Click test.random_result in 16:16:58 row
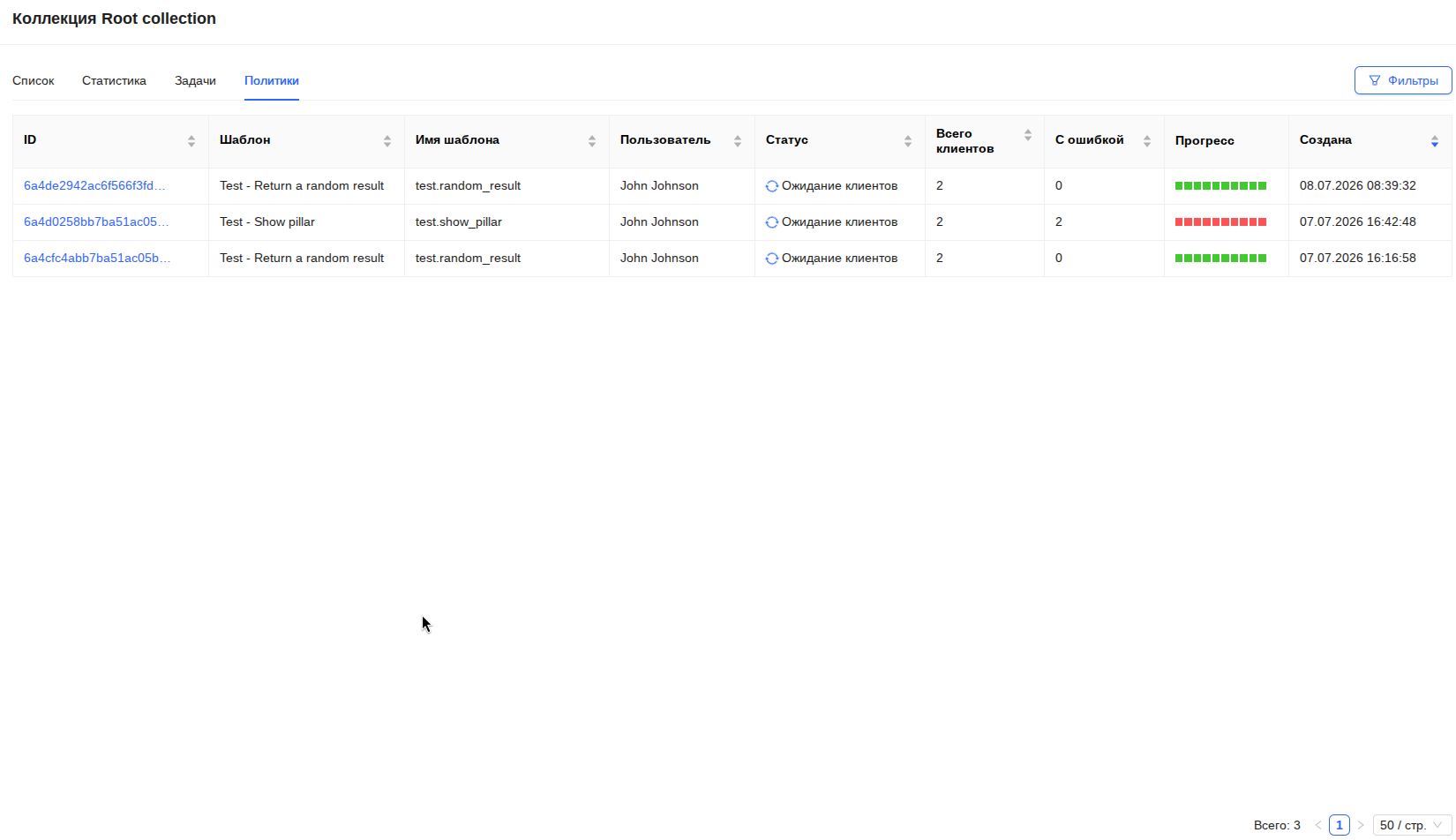 [469, 258]
